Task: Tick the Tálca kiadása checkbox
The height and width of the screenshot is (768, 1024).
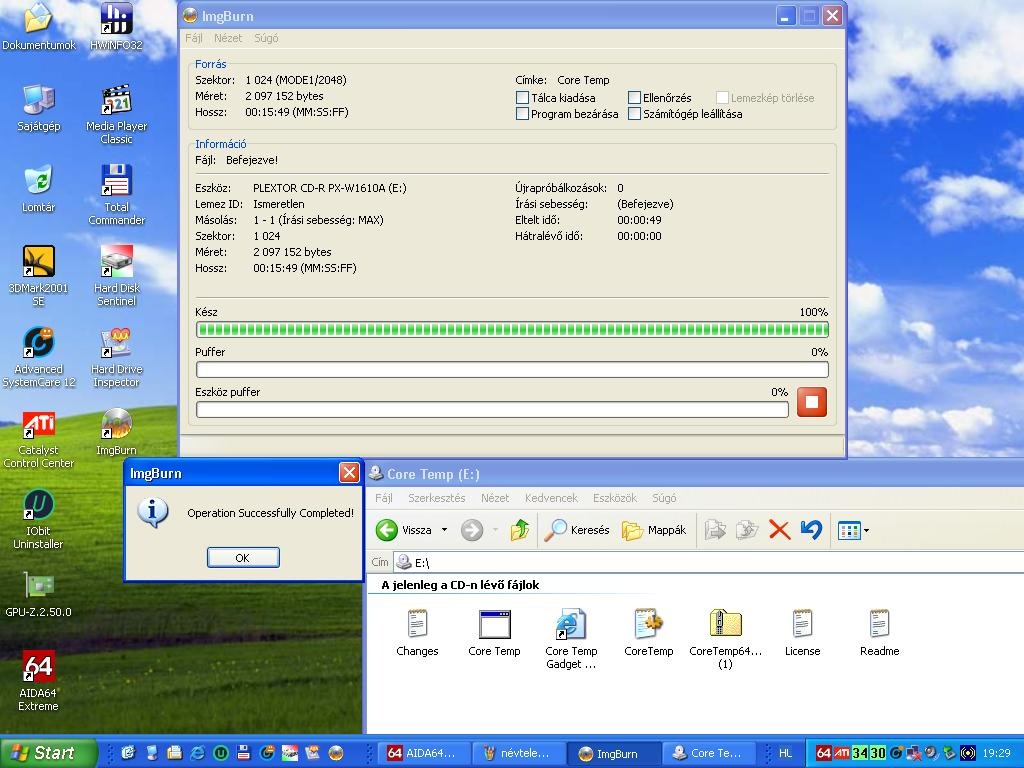Action: [522, 98]
